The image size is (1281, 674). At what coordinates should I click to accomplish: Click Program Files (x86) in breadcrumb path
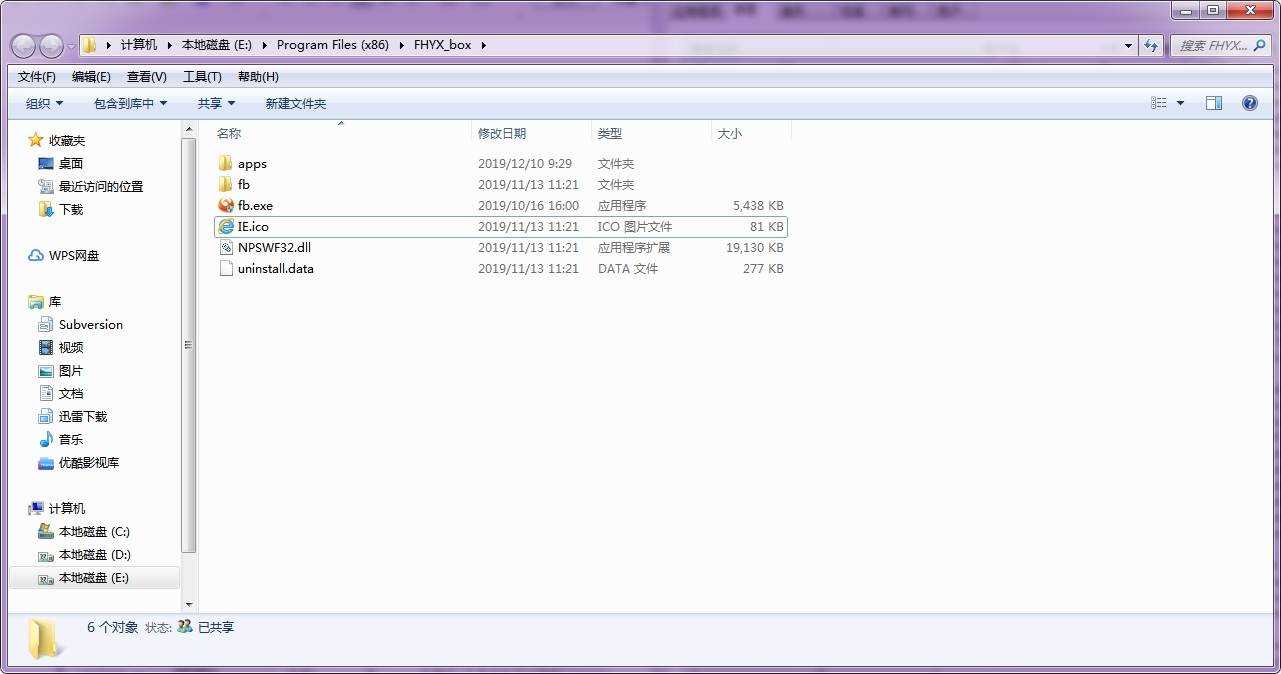coord(332,45)
